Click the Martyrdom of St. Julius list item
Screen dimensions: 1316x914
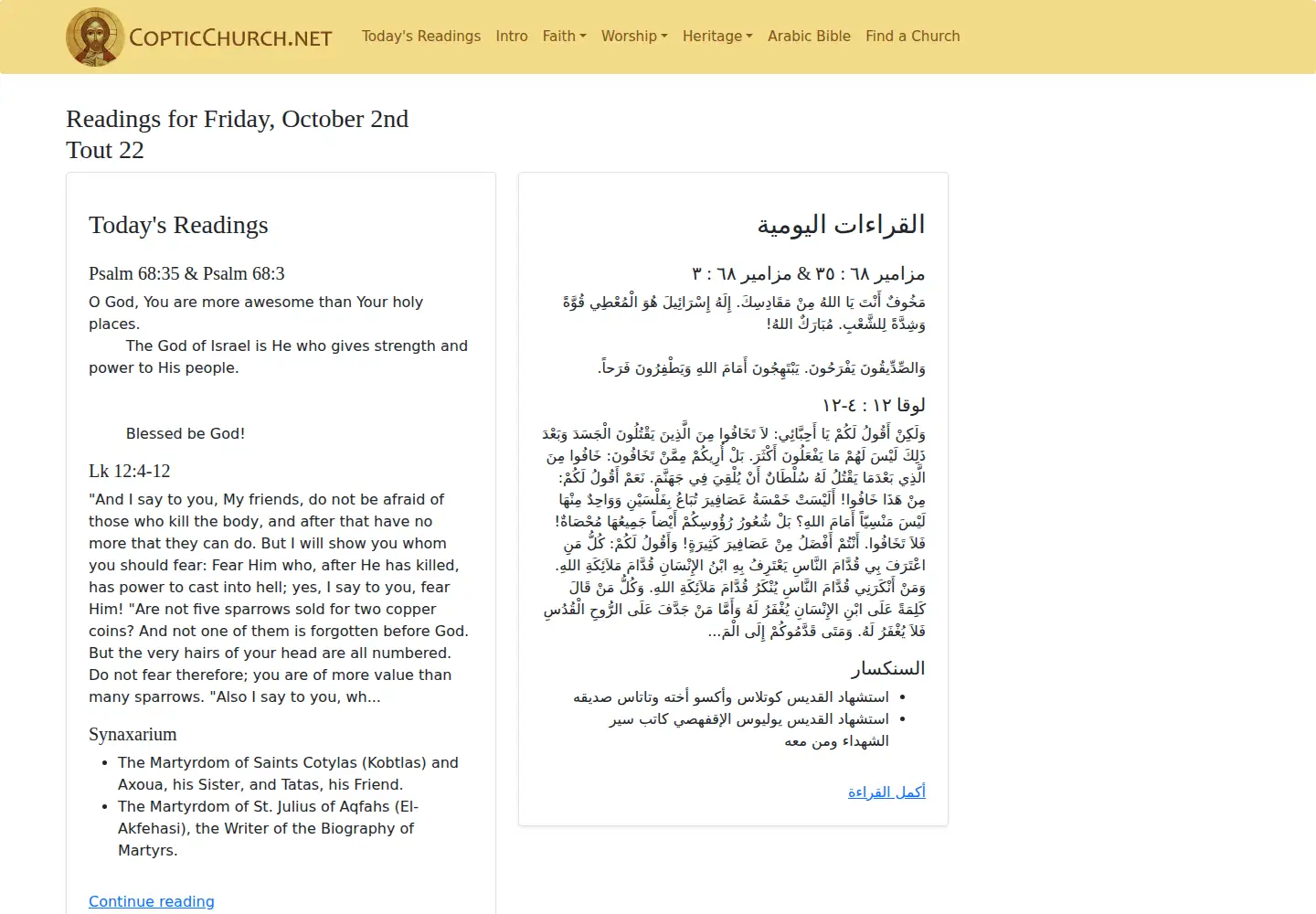(x=268, y=828)
